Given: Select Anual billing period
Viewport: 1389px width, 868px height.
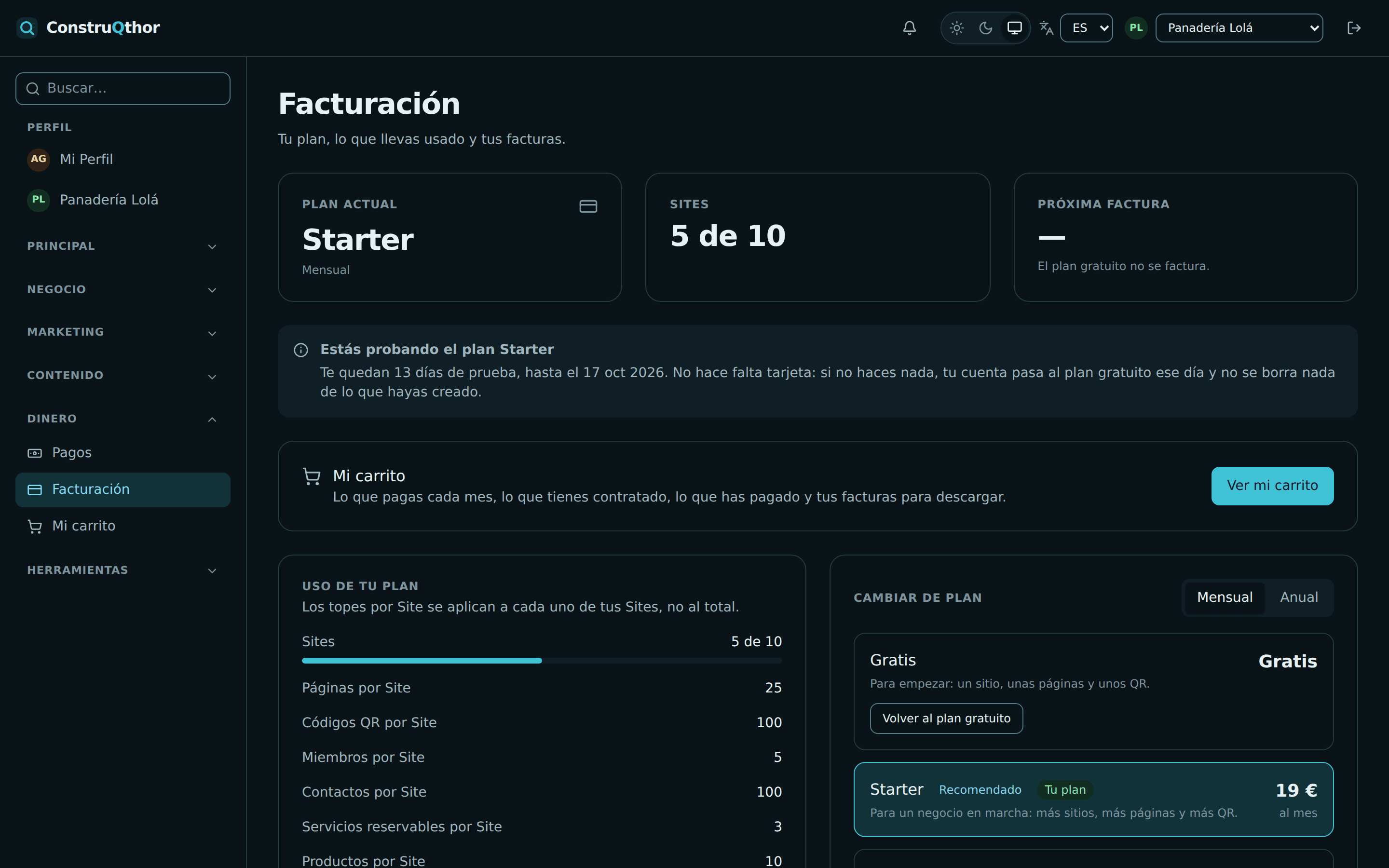Looking at the screenshot, I should pos(1299,597).
